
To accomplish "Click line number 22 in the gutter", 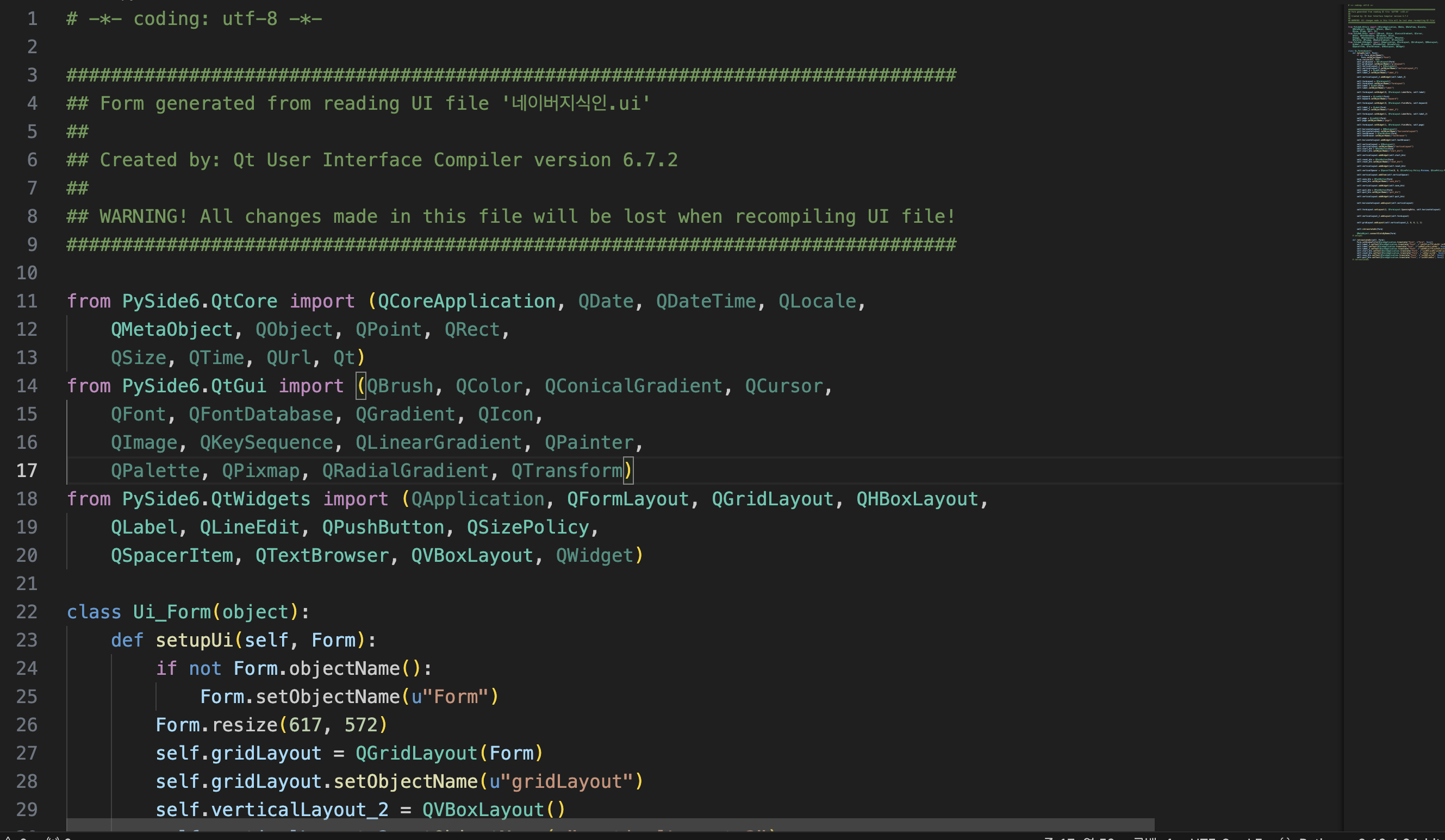I will tap(27, 612).
